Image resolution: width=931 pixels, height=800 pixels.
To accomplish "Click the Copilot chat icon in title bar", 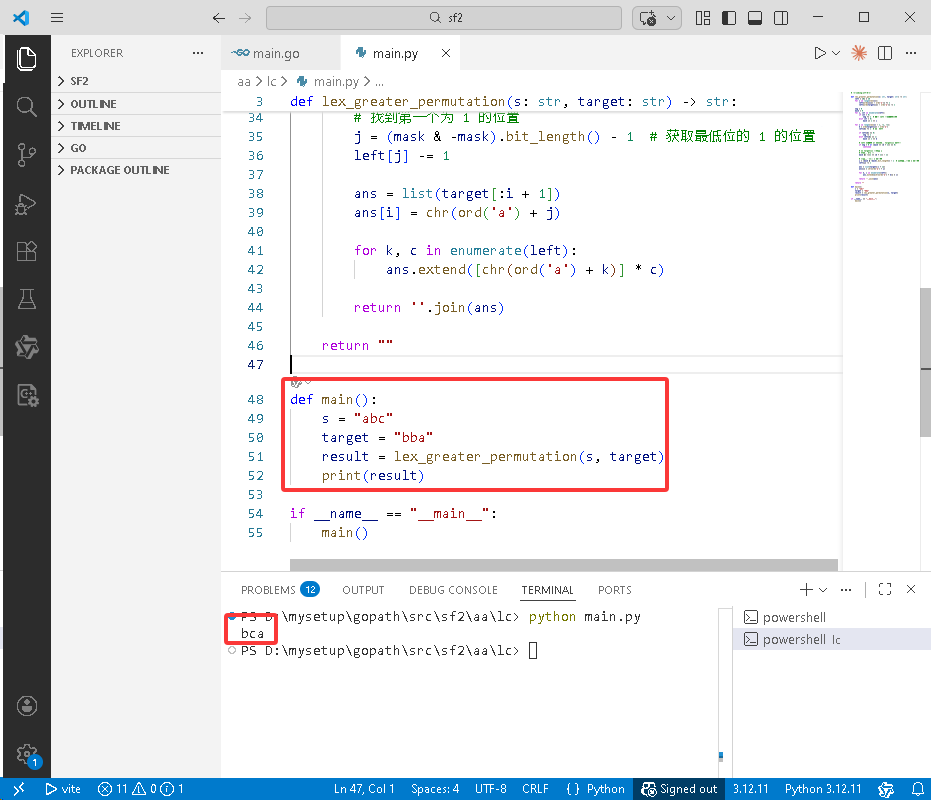I will point(648,18).
